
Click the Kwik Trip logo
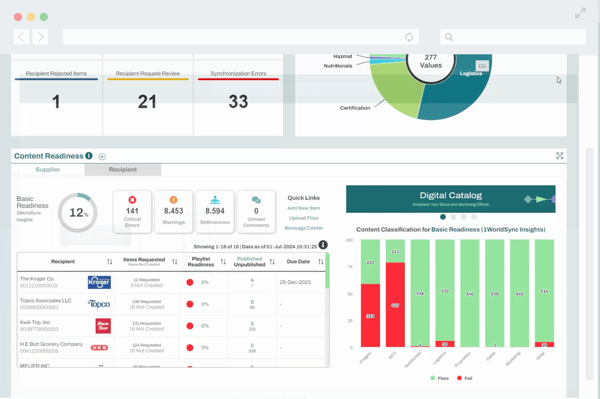103,326
